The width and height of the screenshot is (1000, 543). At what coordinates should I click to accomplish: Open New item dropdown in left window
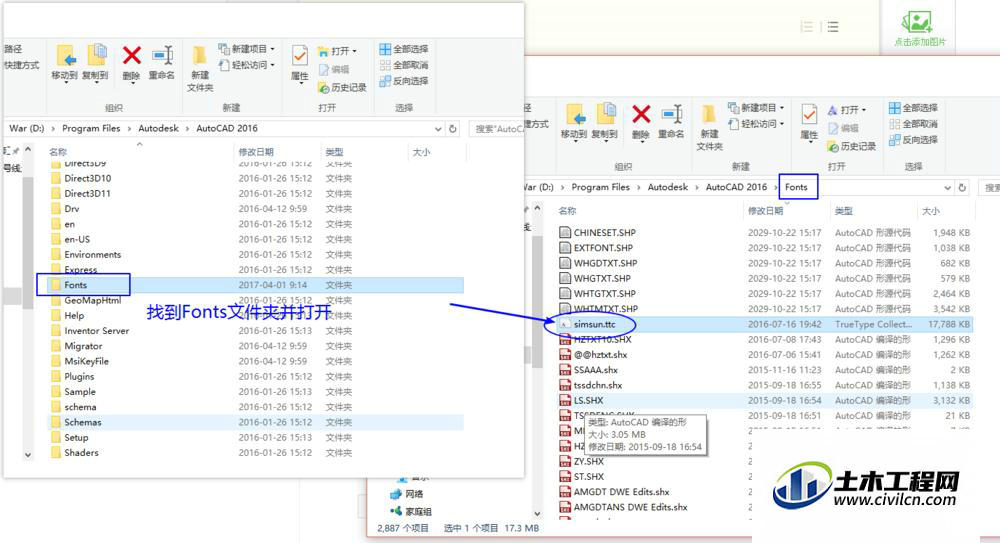tap(246, 48)
